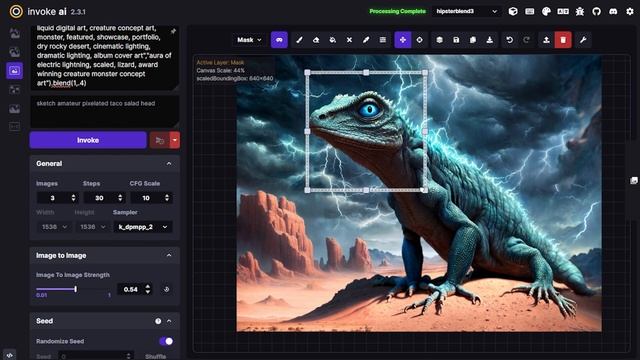Select the Color Picker eyedropper tool

tap(366, 40)
